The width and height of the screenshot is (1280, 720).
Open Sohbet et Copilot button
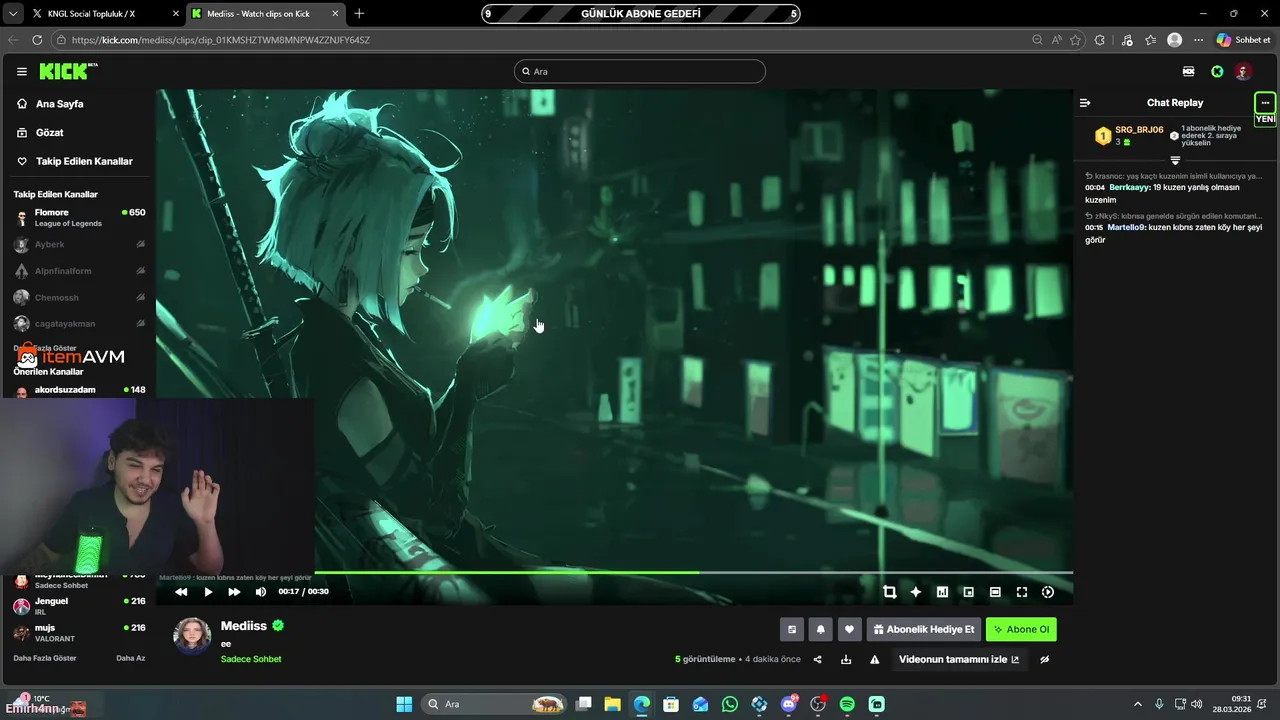pyautogui.click(x=1243, y=40)
